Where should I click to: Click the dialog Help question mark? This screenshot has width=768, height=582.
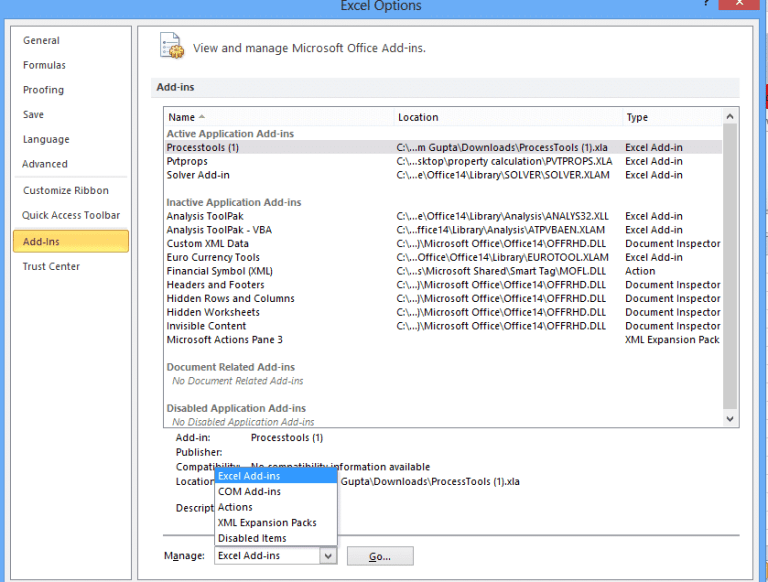706,3
